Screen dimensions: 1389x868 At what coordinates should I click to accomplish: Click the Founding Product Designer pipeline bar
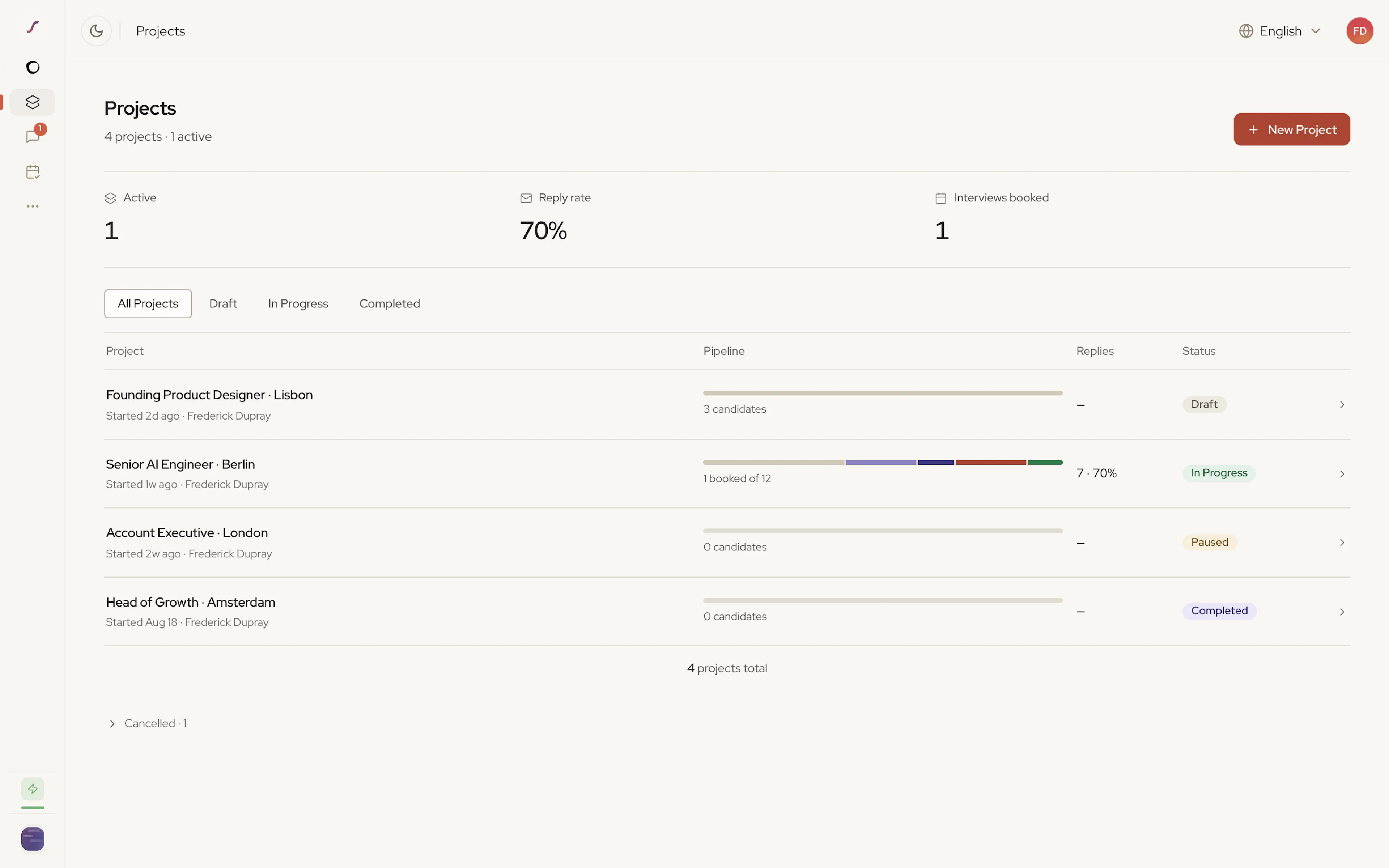pos(883,393)
